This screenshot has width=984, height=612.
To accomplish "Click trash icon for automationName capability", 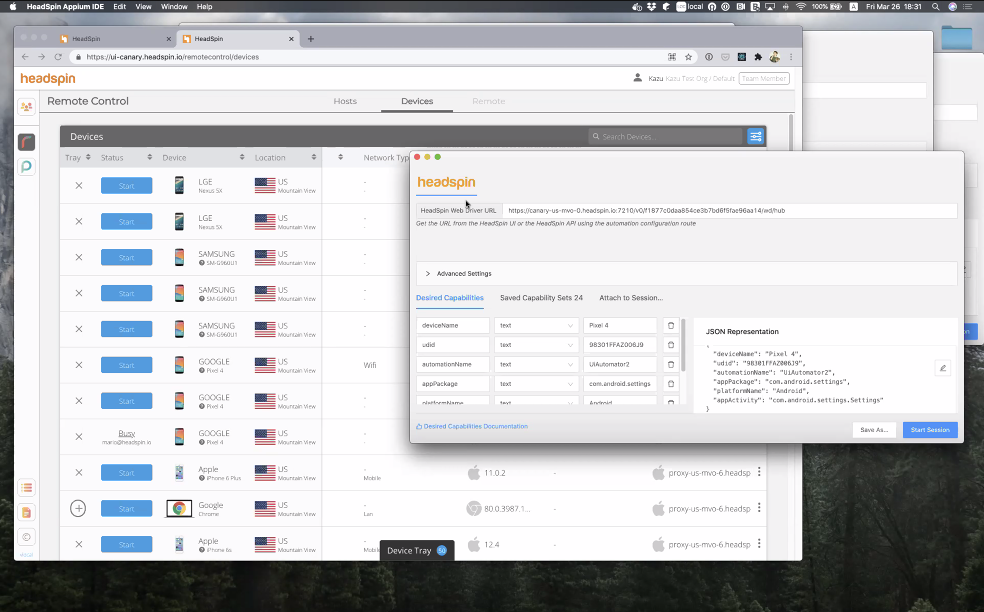I will [x=671, y=364].
